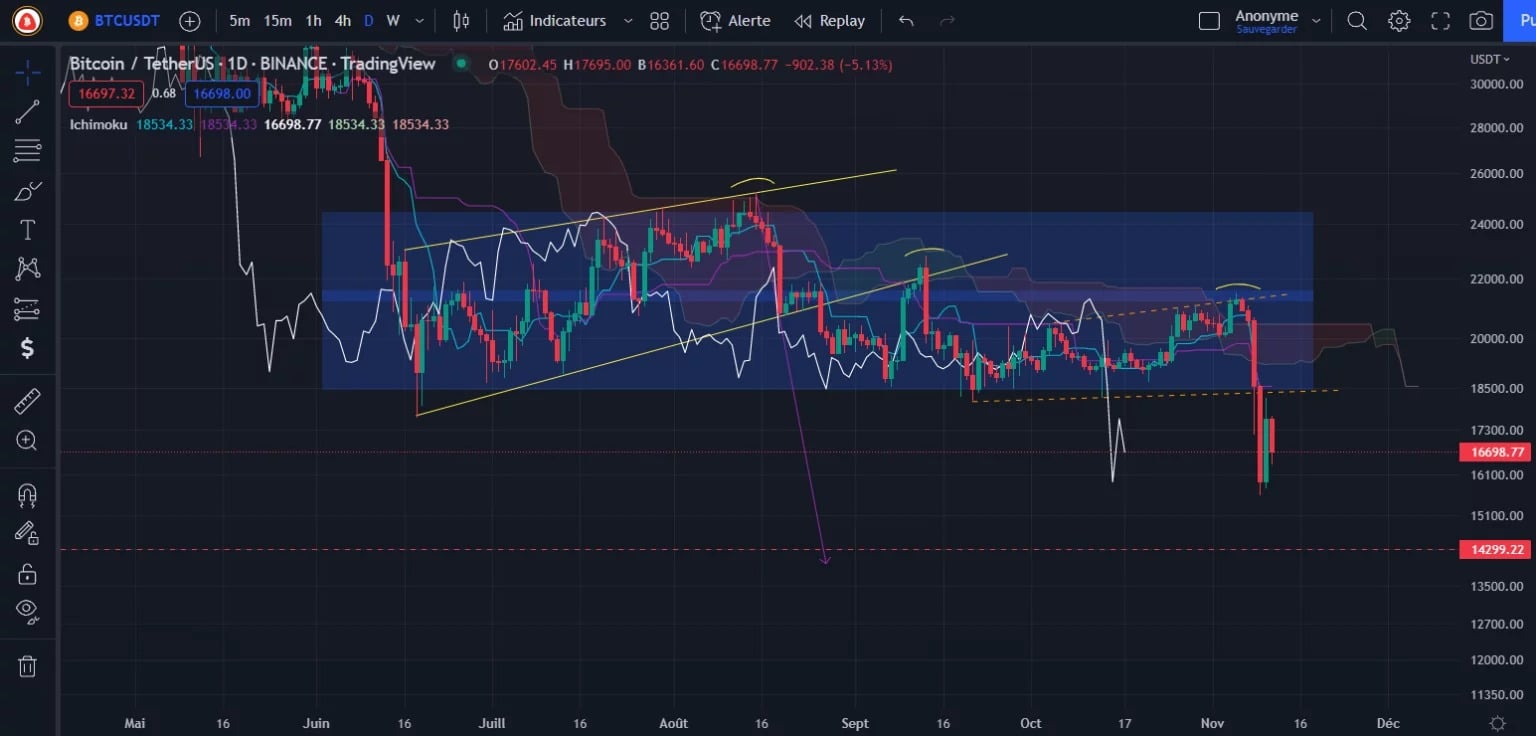Select the W weekly timeframe

pos(393,21)
